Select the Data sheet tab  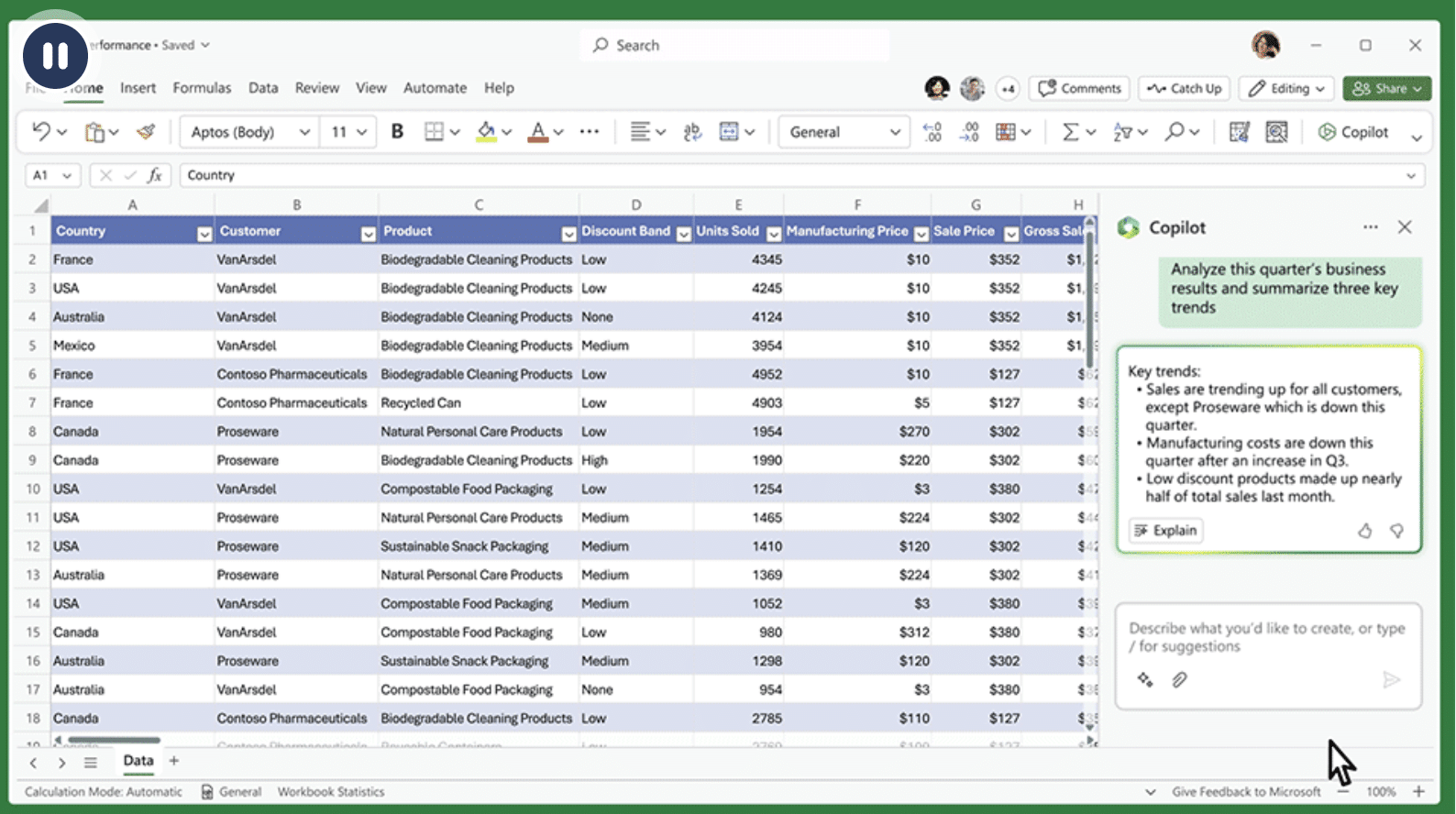point(138,761)
